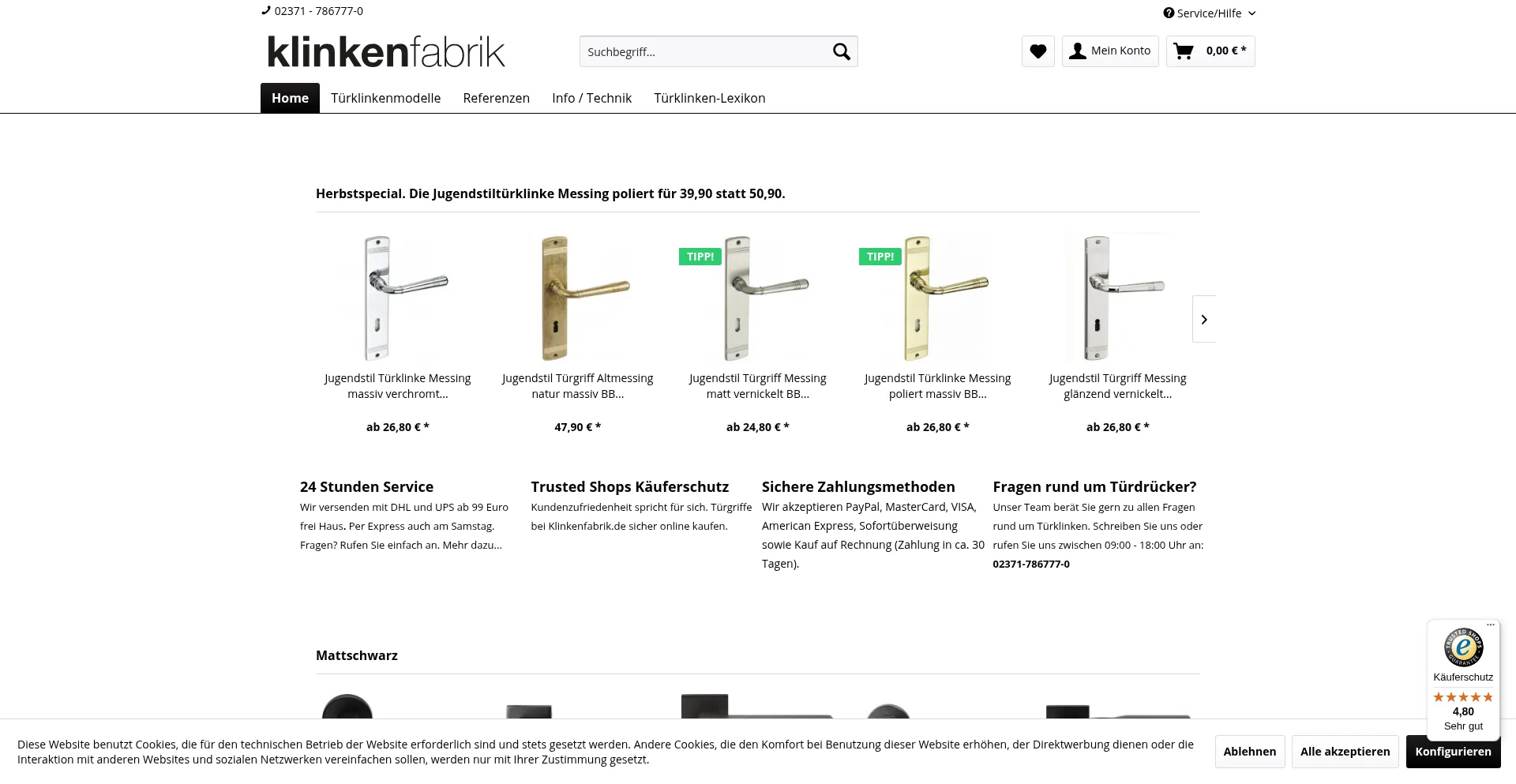Click the klinkenfabrik logo
The image size is (1516, 784).
click(x=386, y=52)
